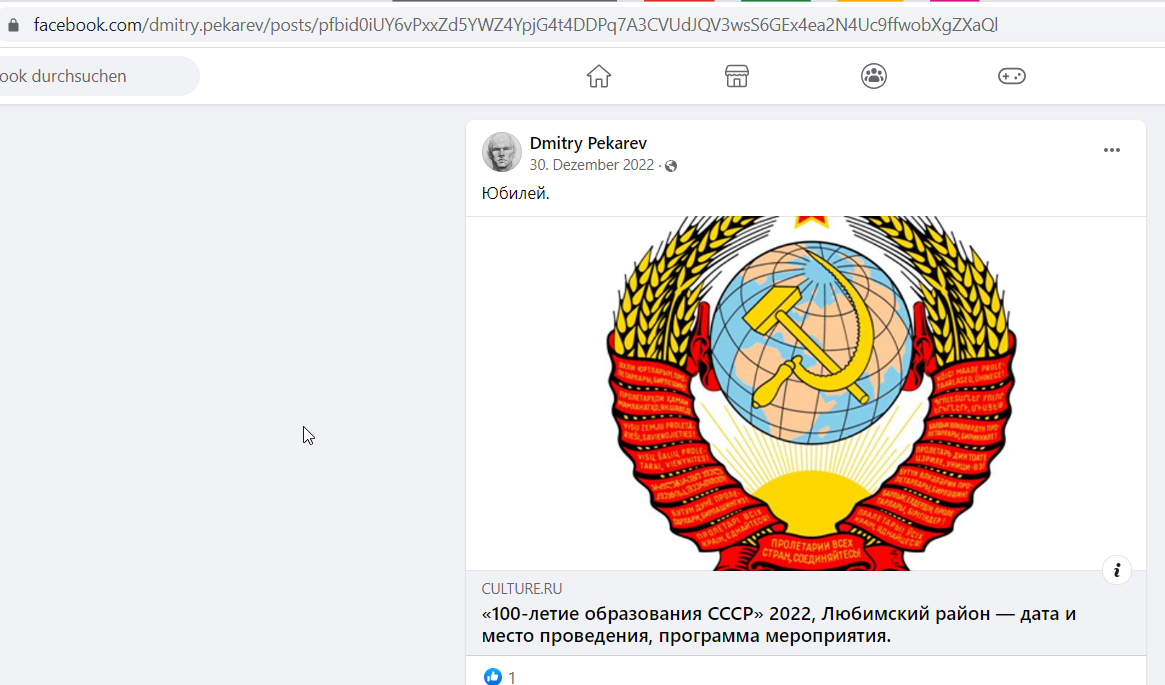Open the Gaming controller icon
Image resolution: width=1165 pixels, height=685 pixels.
click(1011, 76)
